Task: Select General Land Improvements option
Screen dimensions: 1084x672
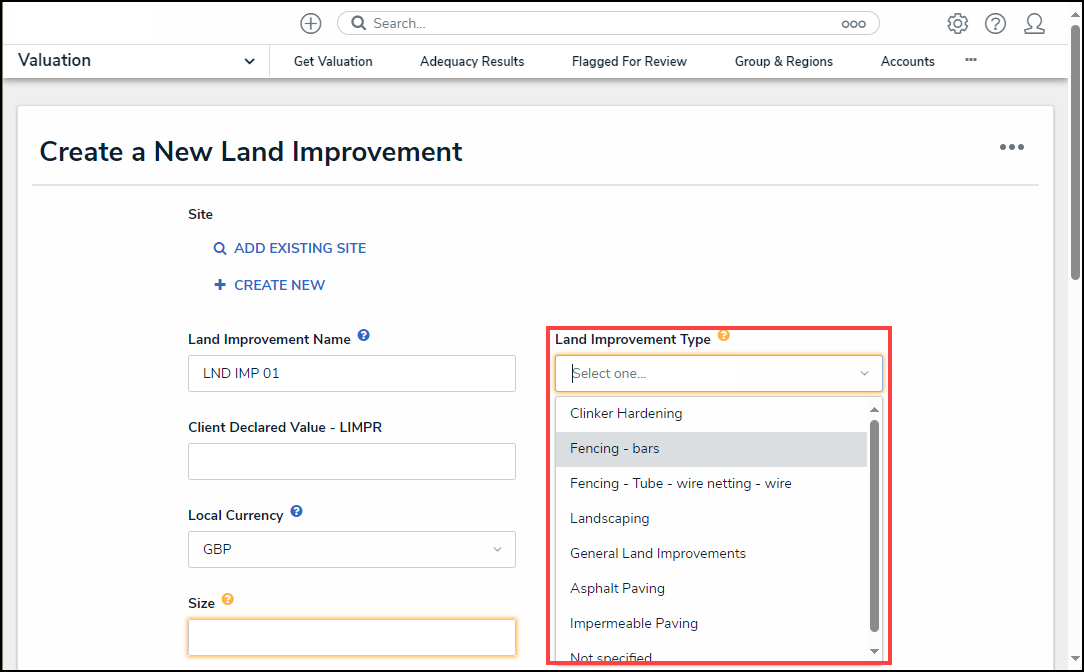Action: tap(711, 553)
